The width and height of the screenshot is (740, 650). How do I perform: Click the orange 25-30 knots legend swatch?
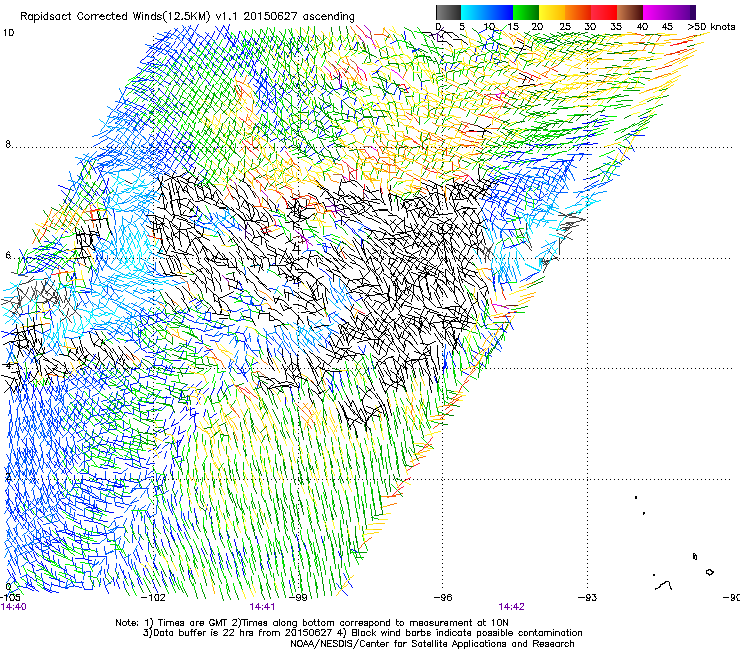coord(578,12)
